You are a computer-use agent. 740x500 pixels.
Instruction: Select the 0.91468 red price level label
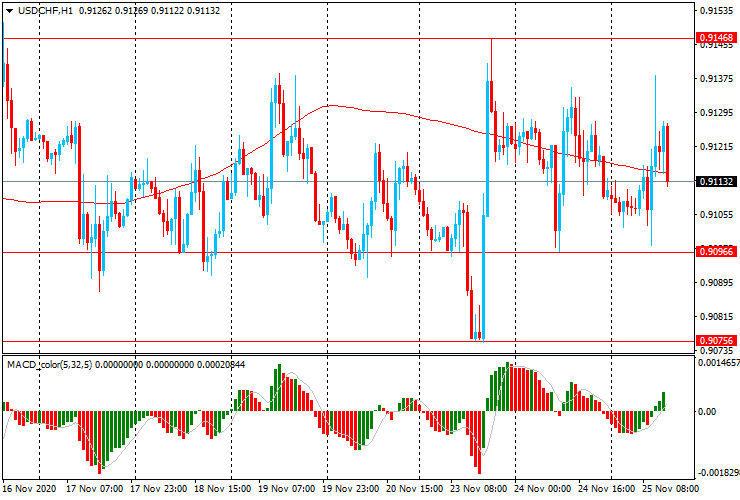tap(718, 39)
